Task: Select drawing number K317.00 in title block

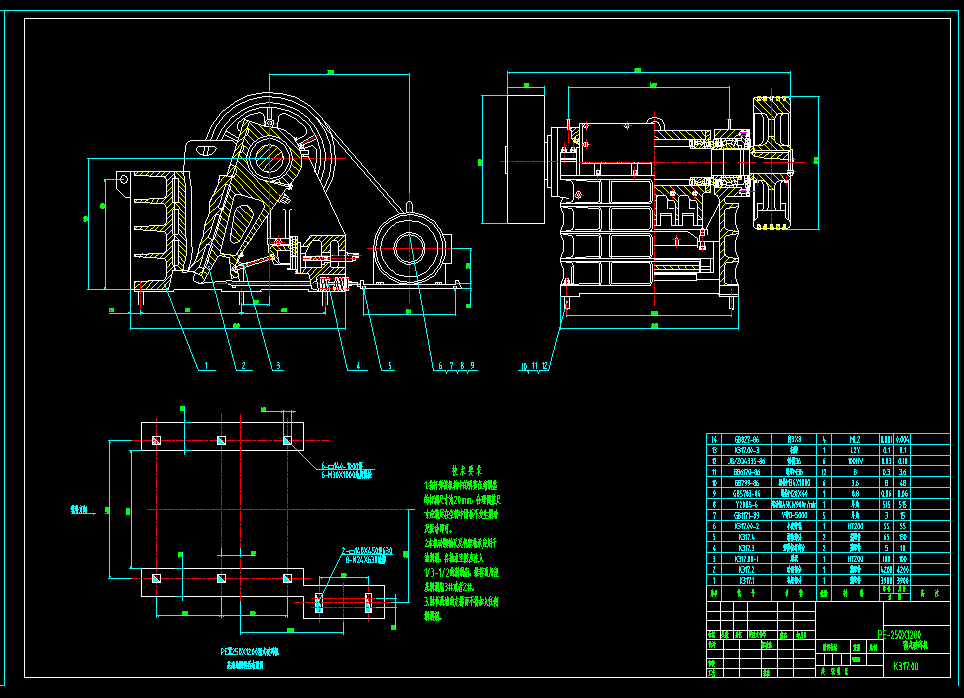Action: click(x=906, y=666)
